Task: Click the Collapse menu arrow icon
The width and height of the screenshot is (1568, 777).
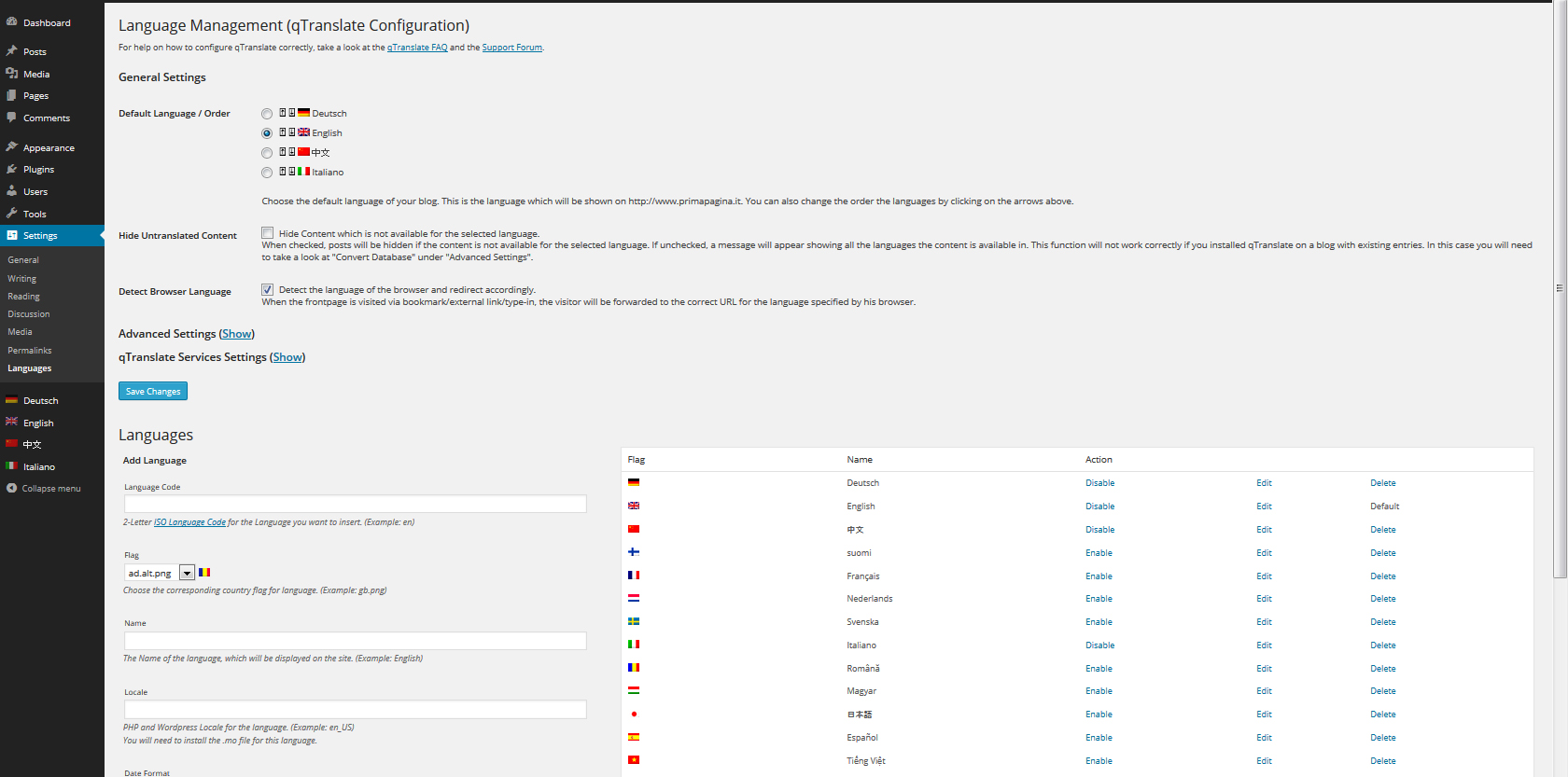Action: [12, 489]
